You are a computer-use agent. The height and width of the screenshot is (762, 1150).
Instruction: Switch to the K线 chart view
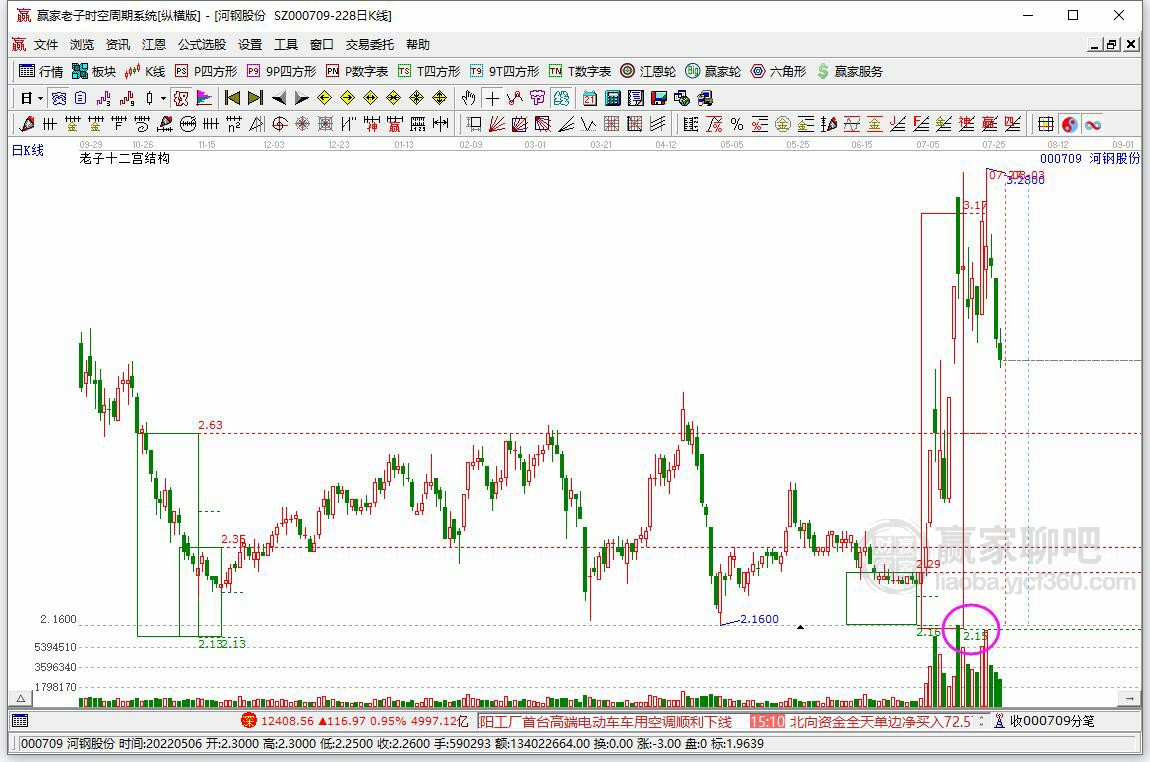click(x=144, y=71)
